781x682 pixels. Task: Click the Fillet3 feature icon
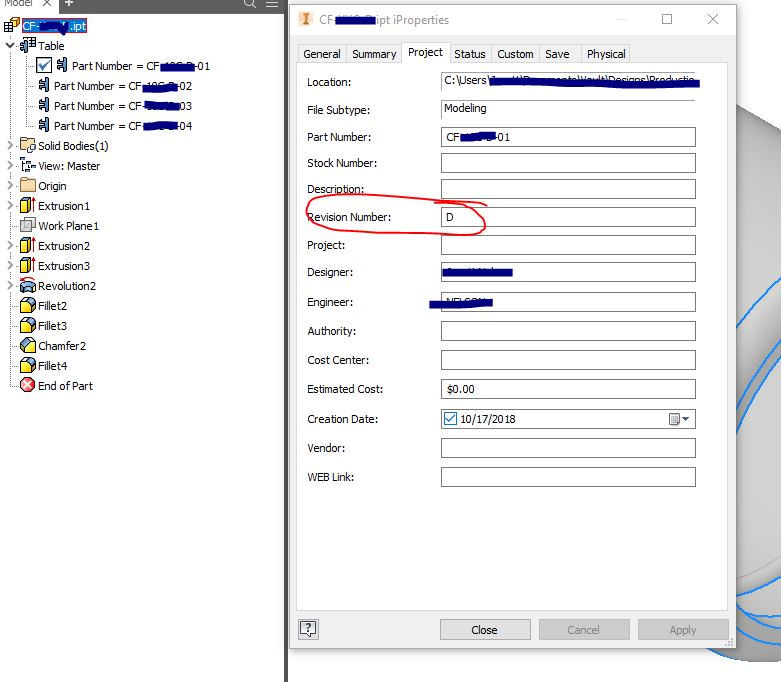pos(27,325)
